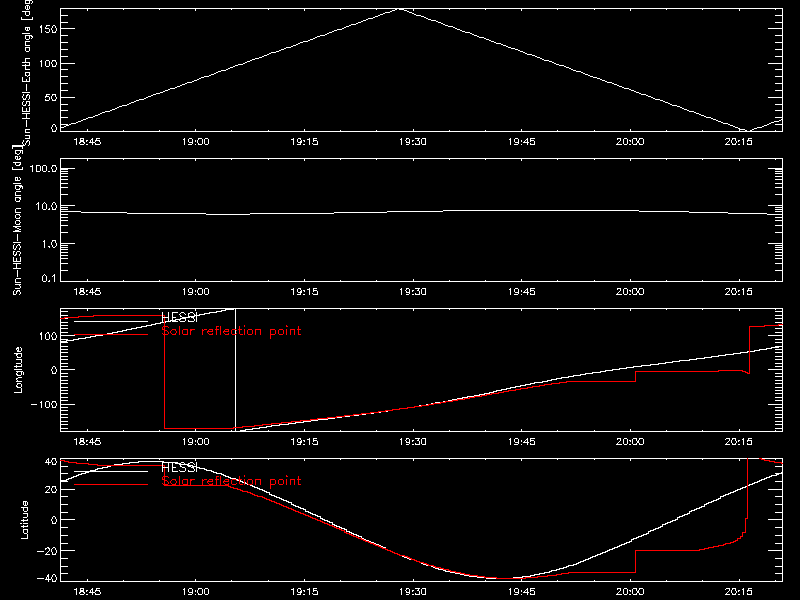Viewport: 800px width, 600px height.
Task: Click the -20 tick on Latitude axis
Action: point(47,551)
